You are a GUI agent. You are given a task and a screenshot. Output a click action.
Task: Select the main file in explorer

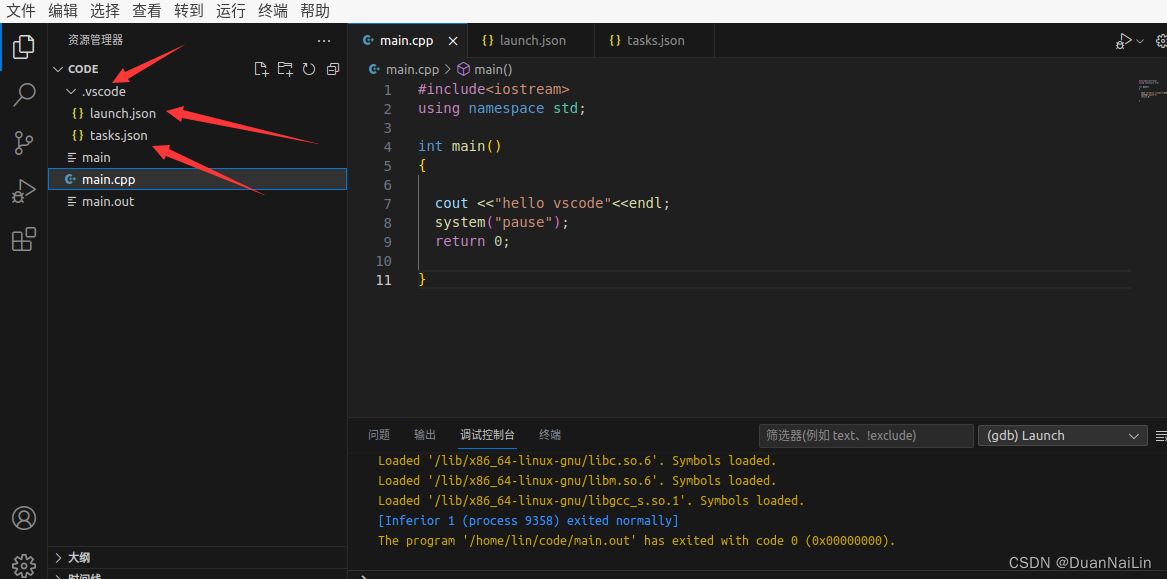(197, 158)
